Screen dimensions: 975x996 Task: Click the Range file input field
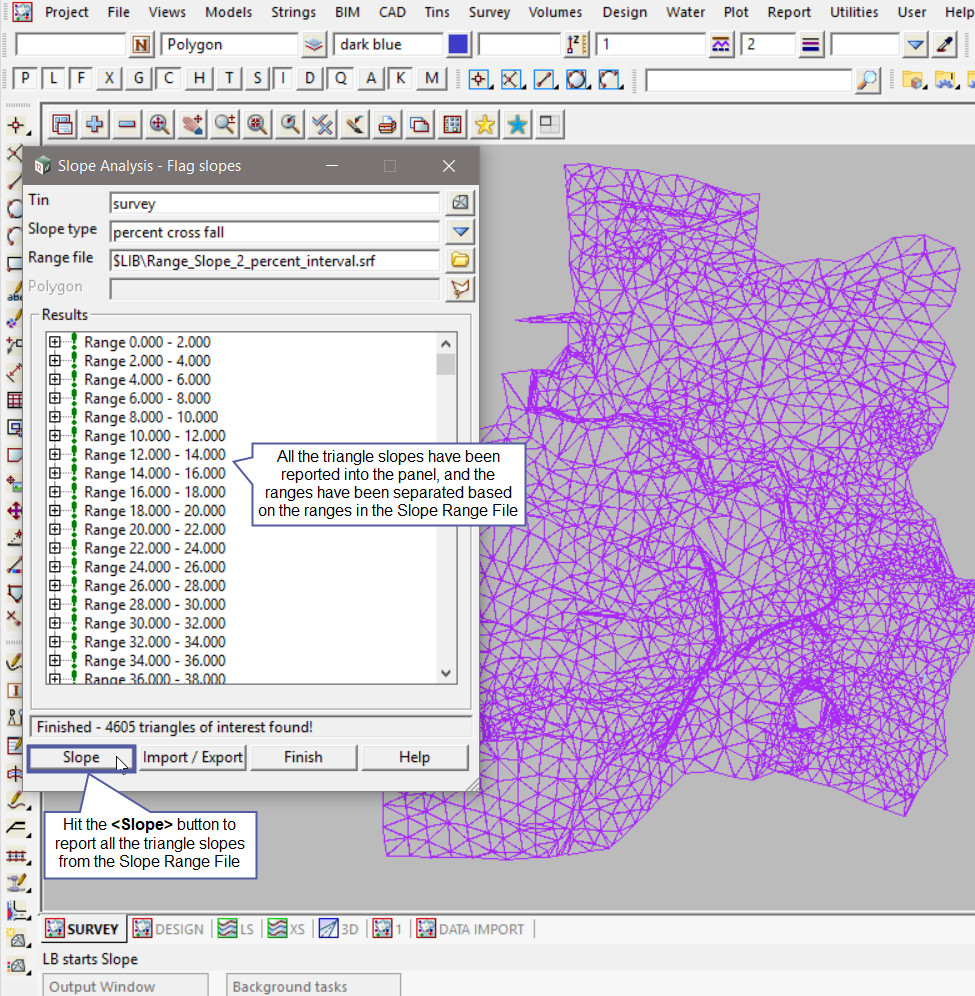tap(274, 260)
